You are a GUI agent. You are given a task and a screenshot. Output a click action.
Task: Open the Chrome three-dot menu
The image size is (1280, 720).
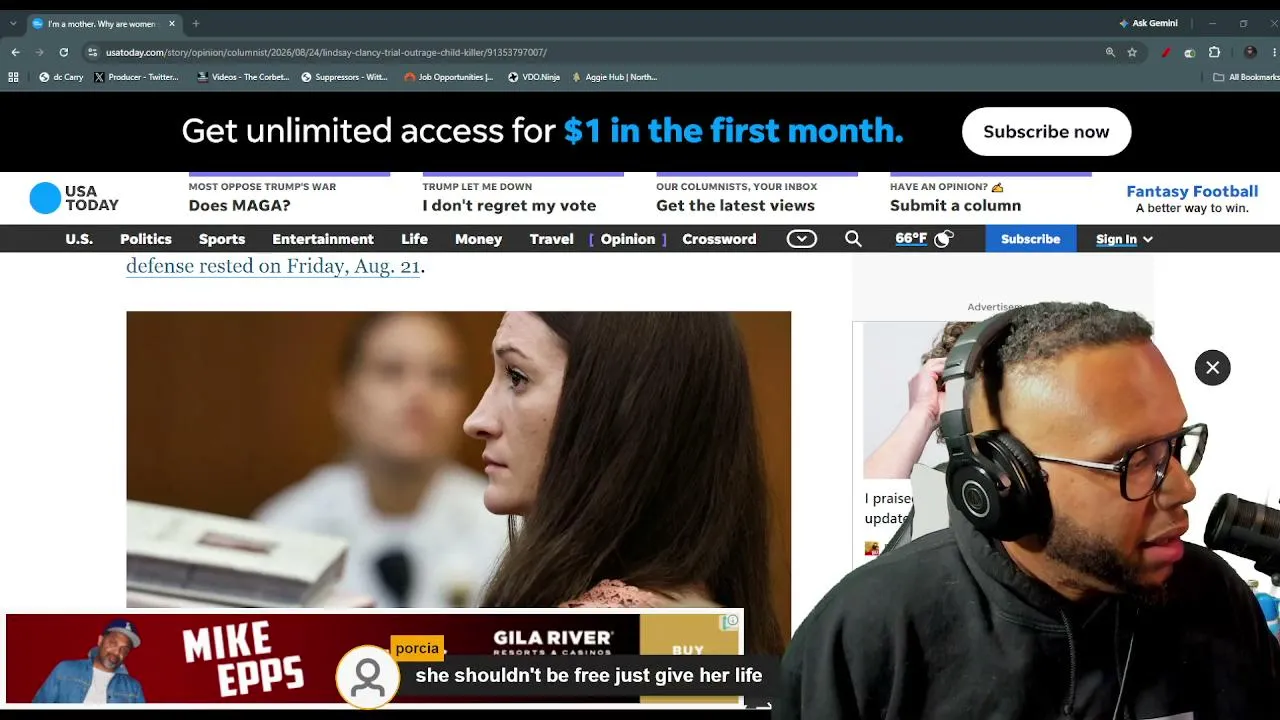1275,52
